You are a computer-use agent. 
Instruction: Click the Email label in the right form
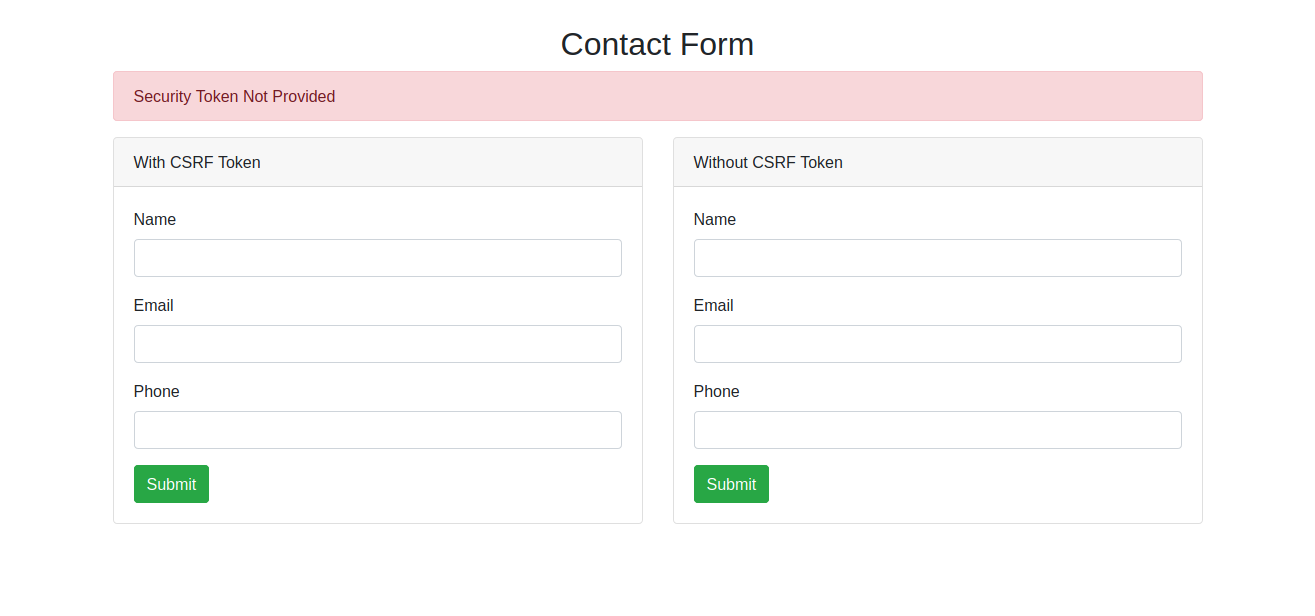pos(713,305)
